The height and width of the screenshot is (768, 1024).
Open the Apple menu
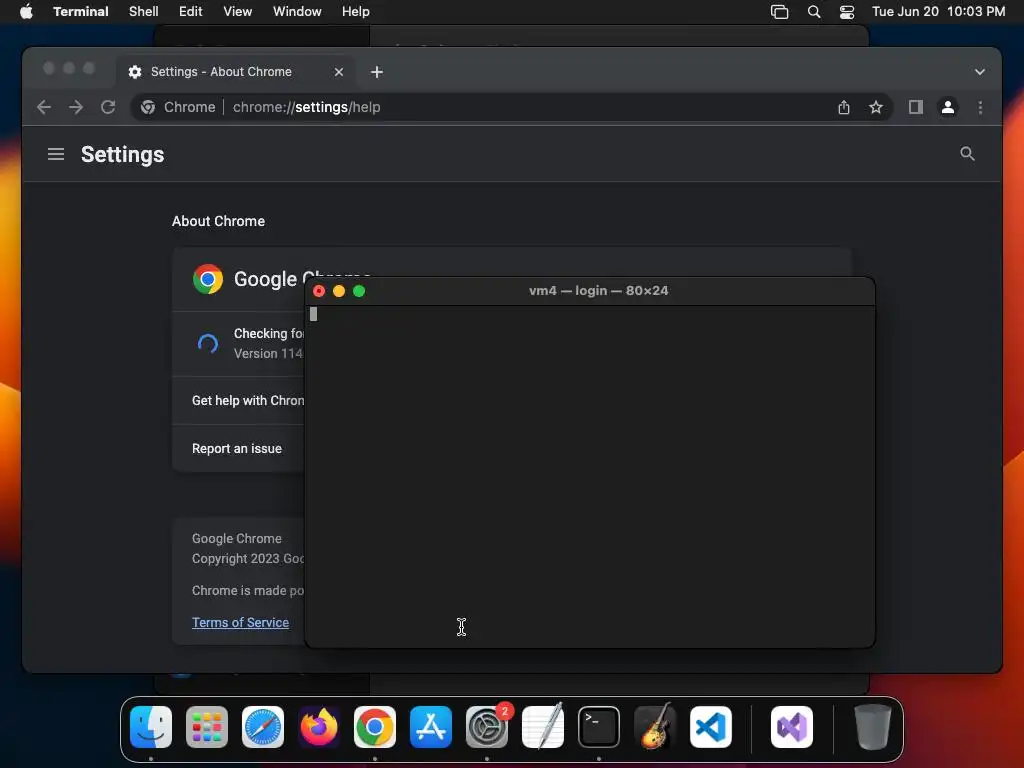[x=26, y=12]
